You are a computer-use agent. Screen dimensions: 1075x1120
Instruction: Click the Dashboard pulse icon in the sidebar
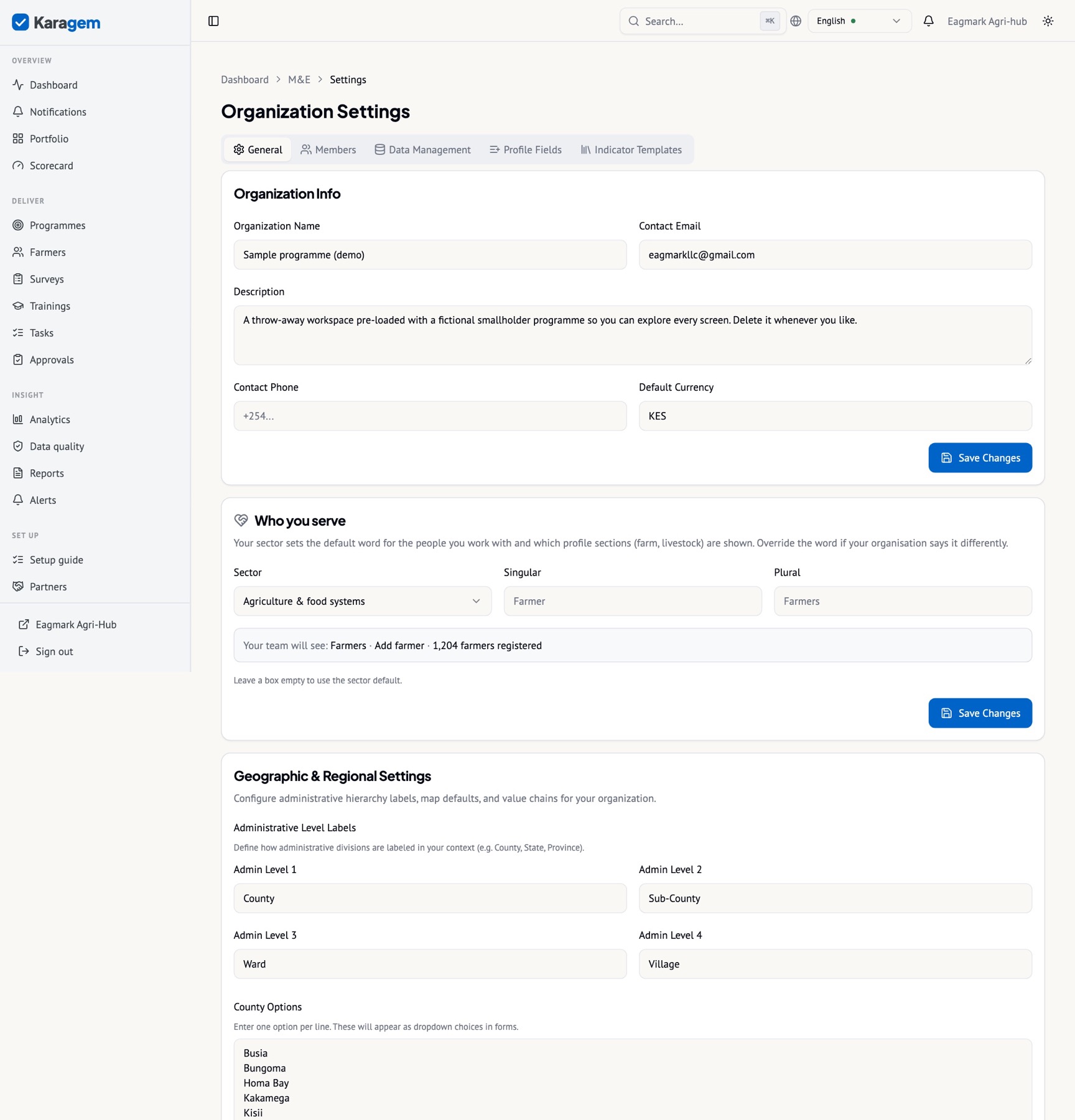pos(18,85)
